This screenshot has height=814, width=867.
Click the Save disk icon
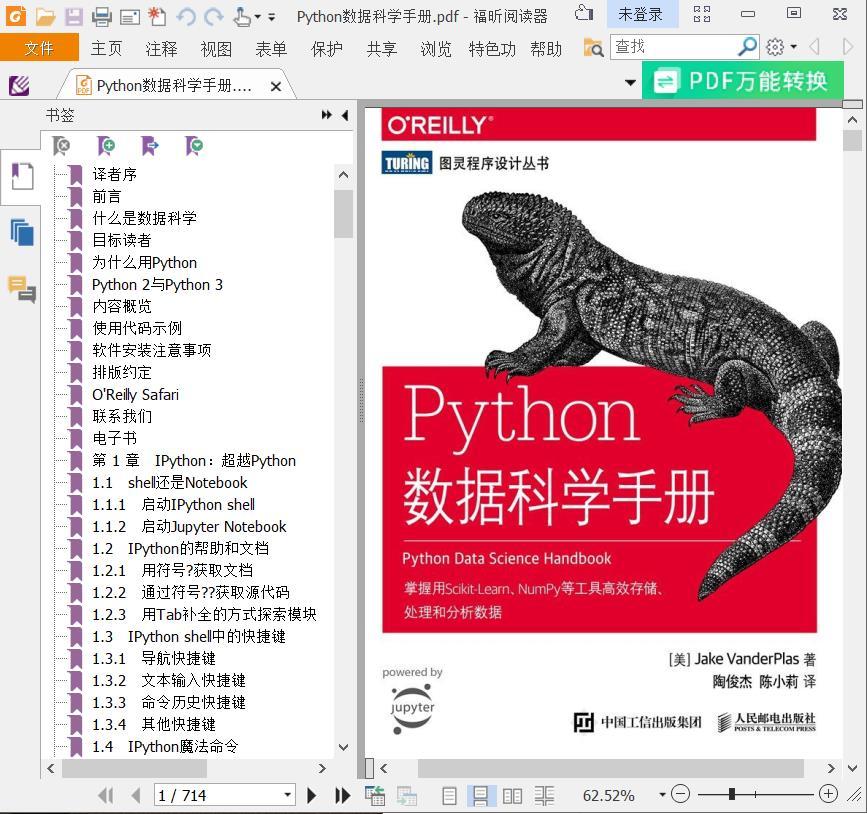[74, 17]
